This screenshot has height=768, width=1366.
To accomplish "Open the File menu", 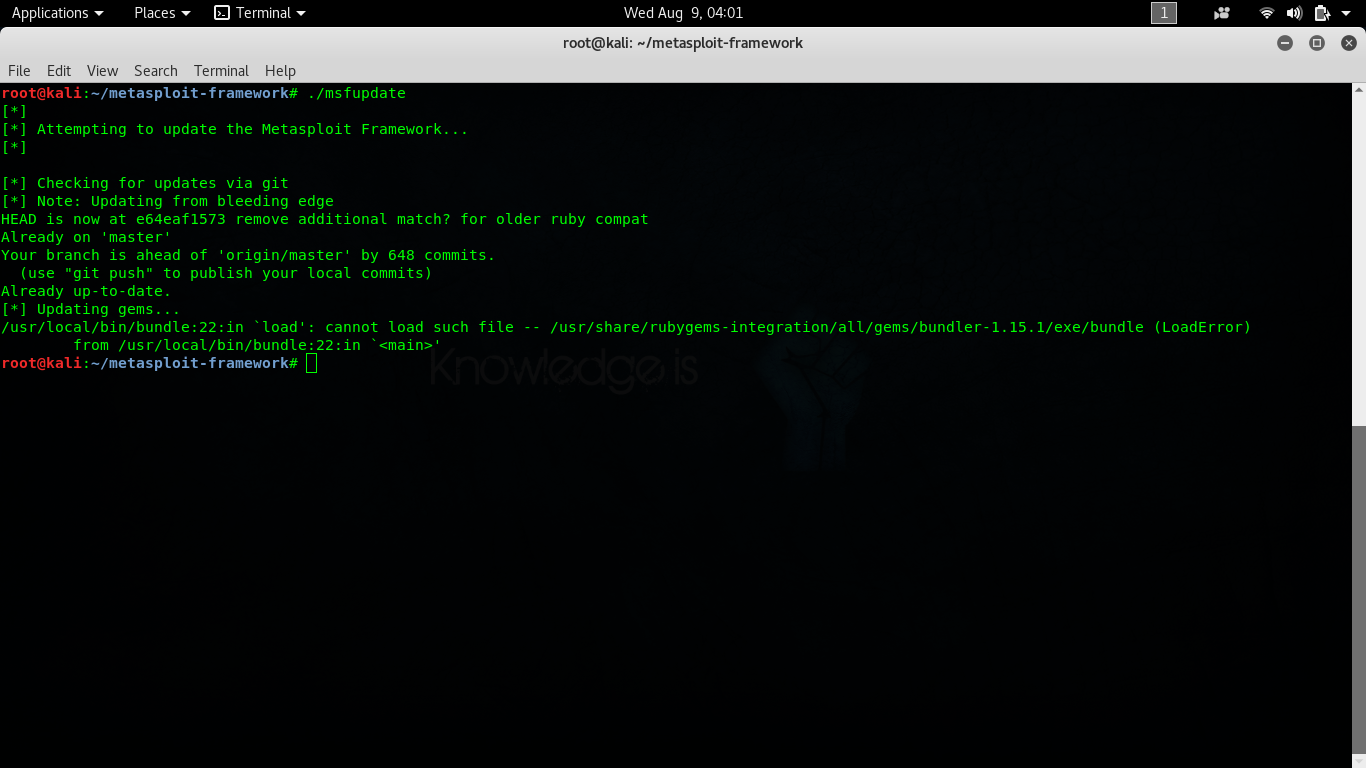I will coord(19,70).
